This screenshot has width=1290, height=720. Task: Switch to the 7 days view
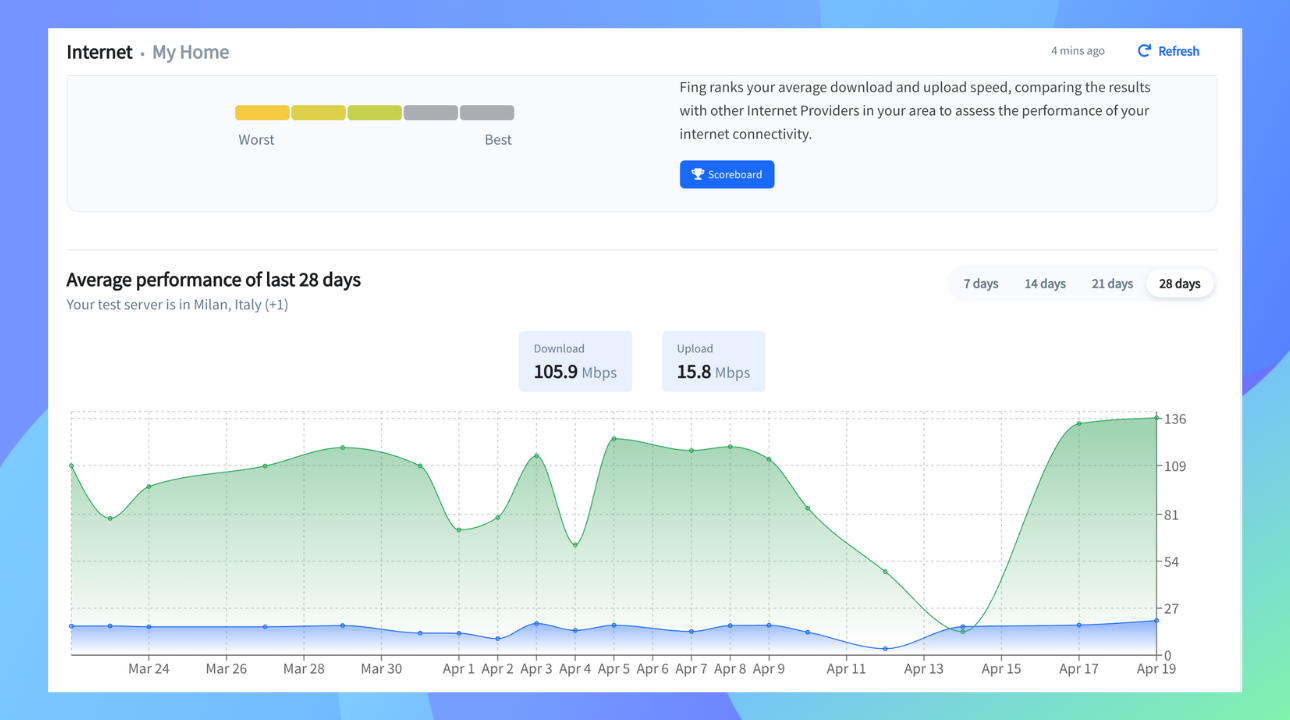[x=980, y=284]
